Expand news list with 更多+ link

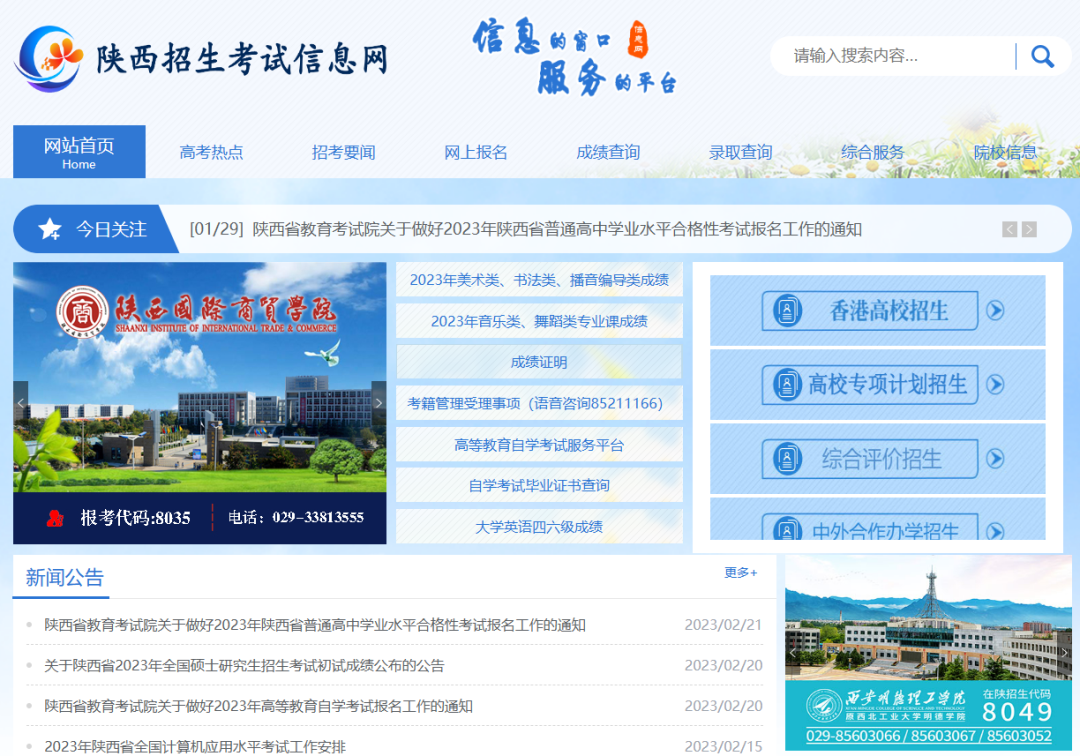click(741, 573)
